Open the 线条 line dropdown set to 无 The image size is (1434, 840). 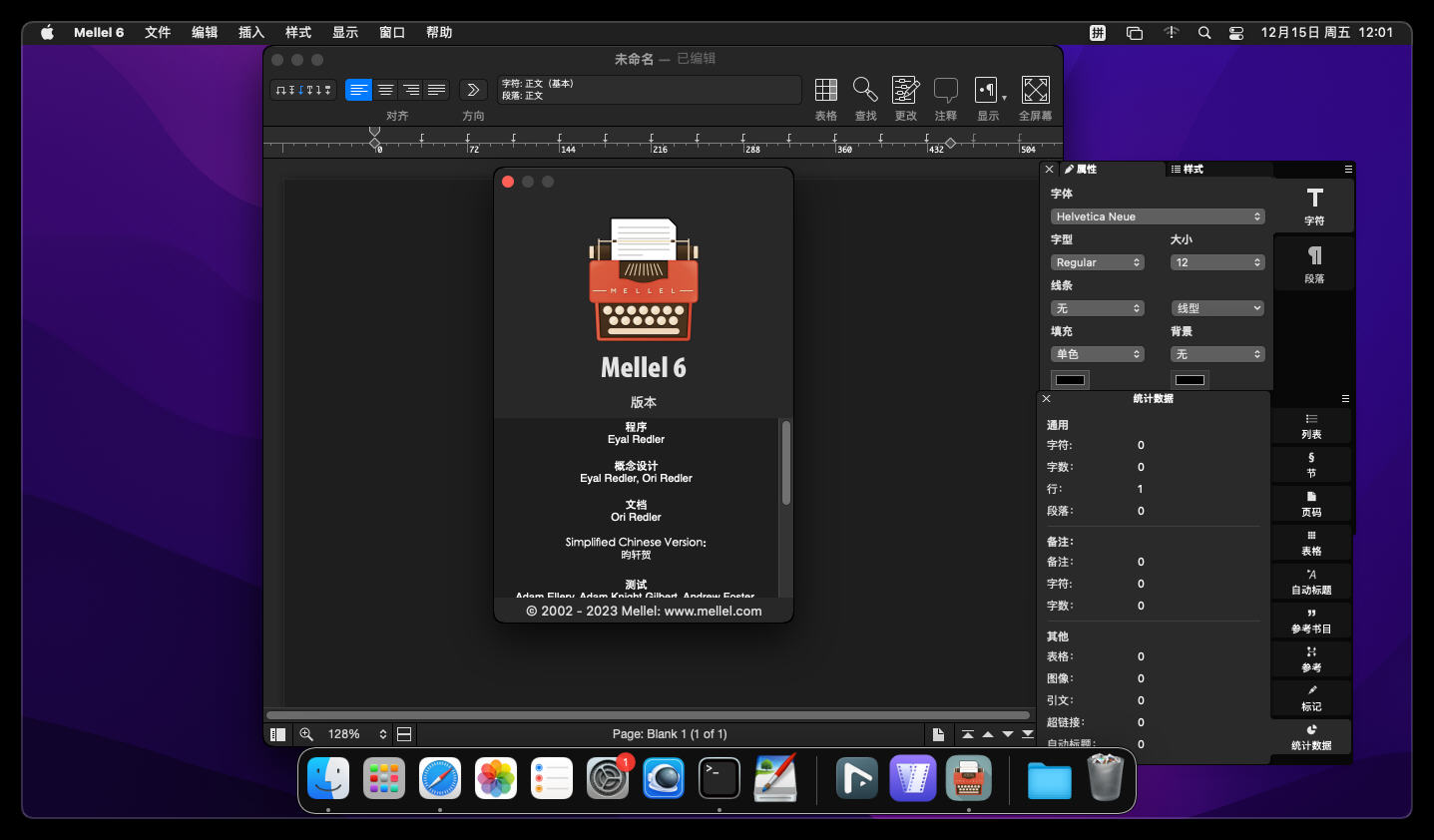tap(1098, 308)
